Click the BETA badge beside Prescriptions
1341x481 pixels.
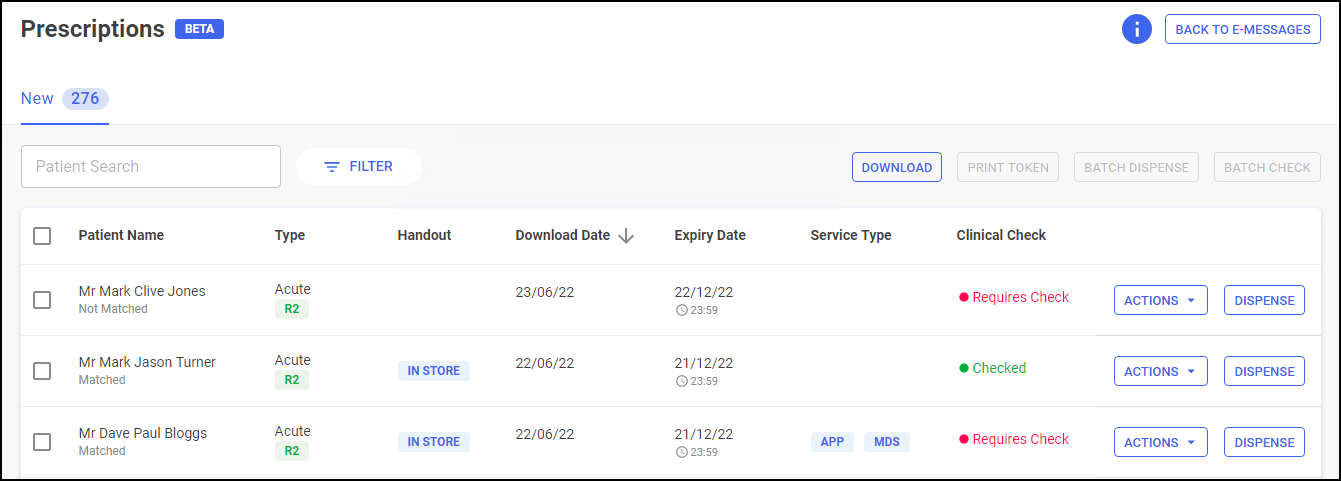(x=199, y=29)
